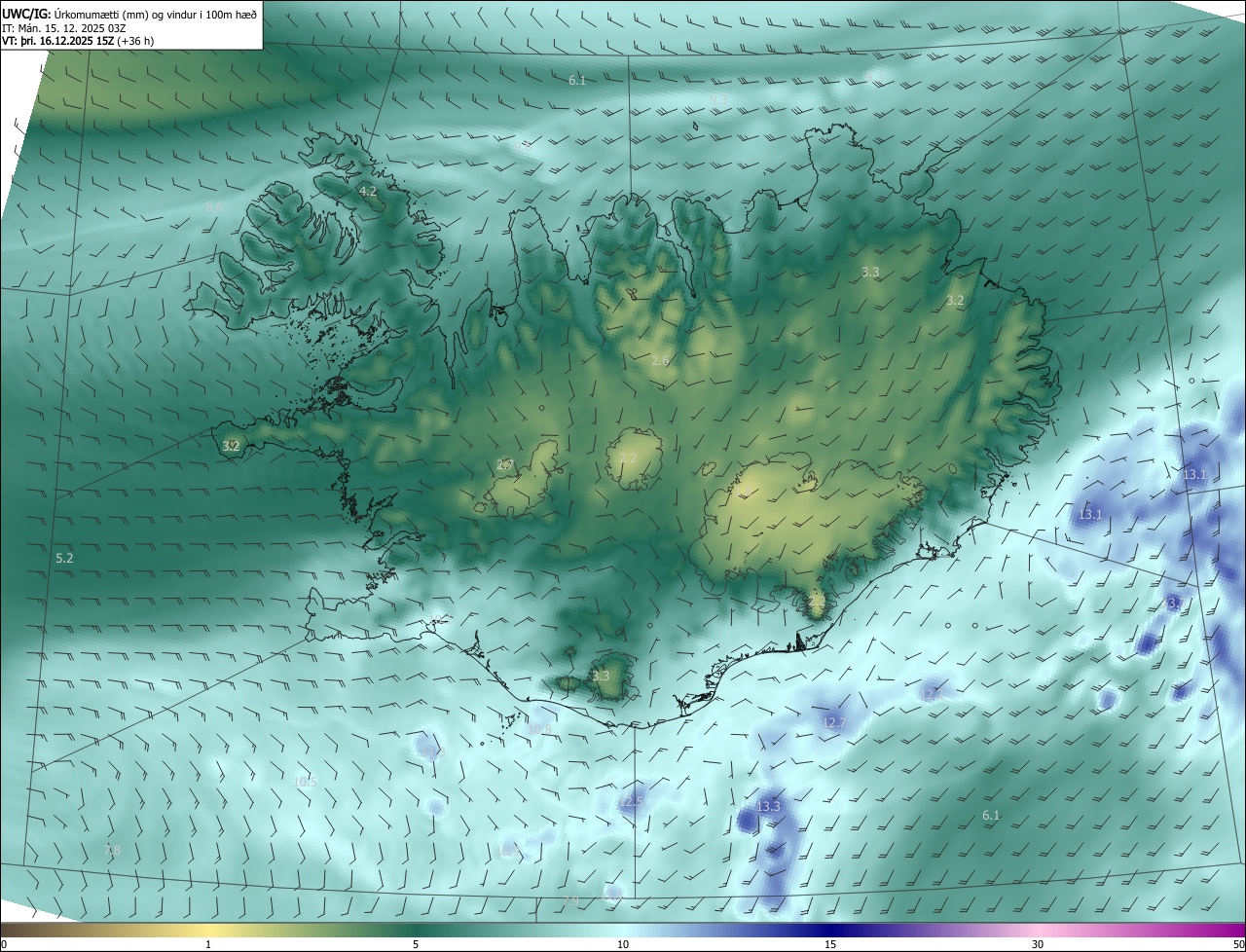Click the 13.3 value in the dark blue patch

768,806
